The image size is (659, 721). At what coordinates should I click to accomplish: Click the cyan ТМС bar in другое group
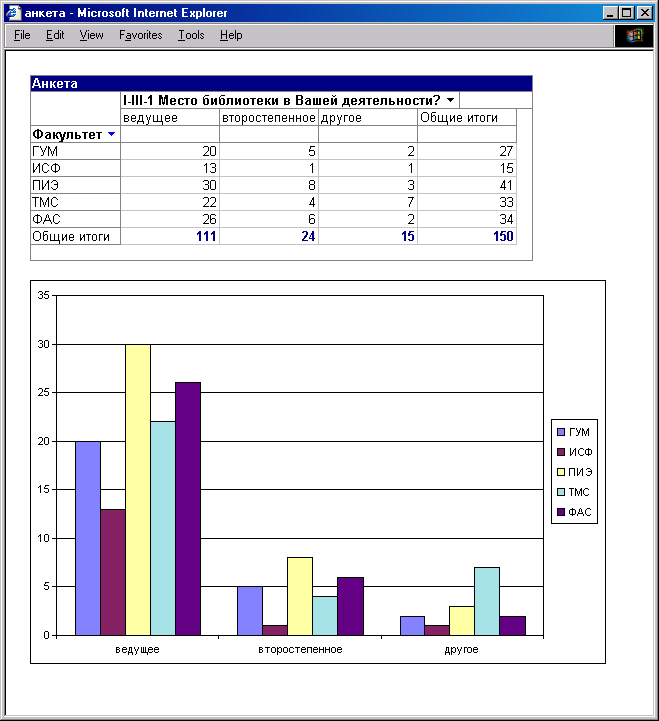pos(487,601)
